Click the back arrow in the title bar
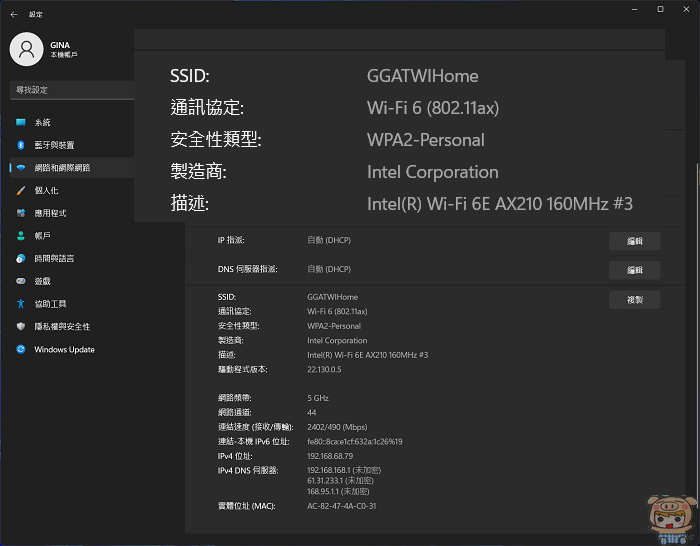 coord(14,14)
